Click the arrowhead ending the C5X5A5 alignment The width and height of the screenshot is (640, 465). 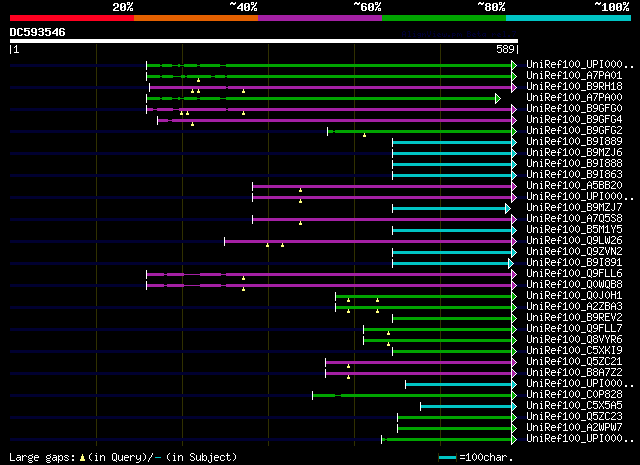514,407
